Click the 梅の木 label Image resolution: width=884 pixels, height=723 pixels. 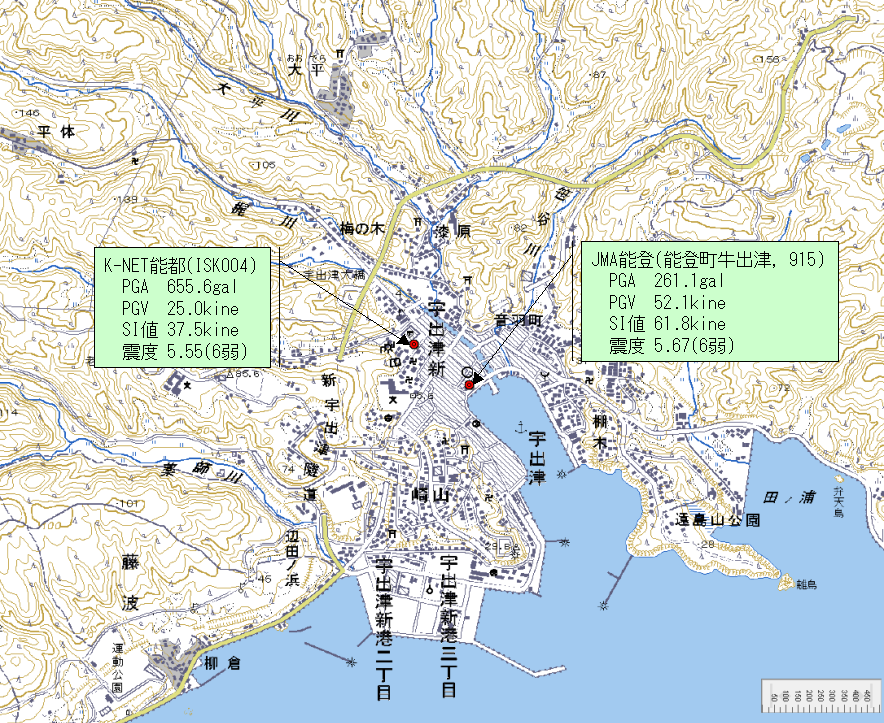(x=362, y=228)
